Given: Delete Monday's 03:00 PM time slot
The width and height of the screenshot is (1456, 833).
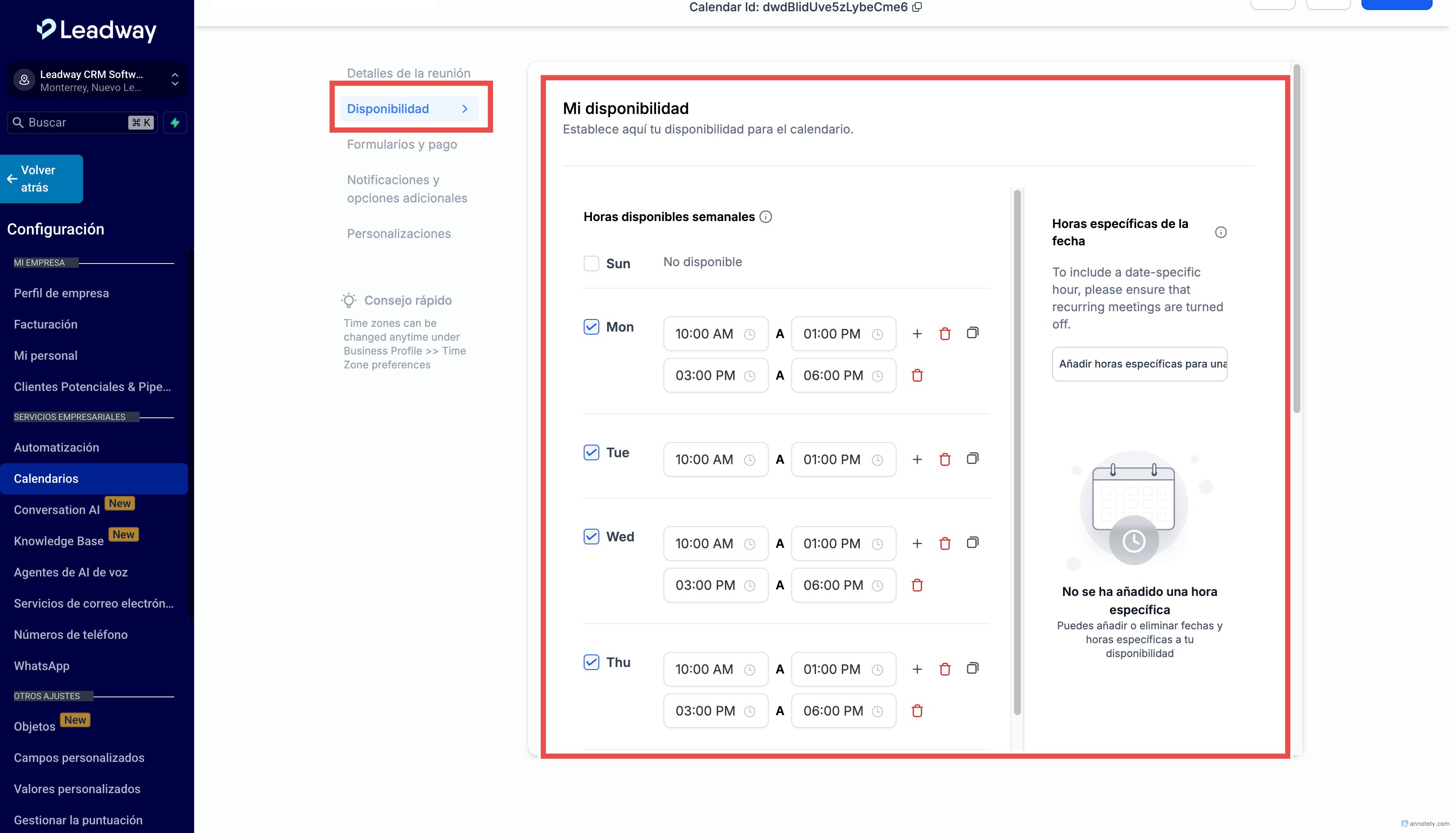Looking at the screenshot, I should pyautogui.click(x=917, y=375).
